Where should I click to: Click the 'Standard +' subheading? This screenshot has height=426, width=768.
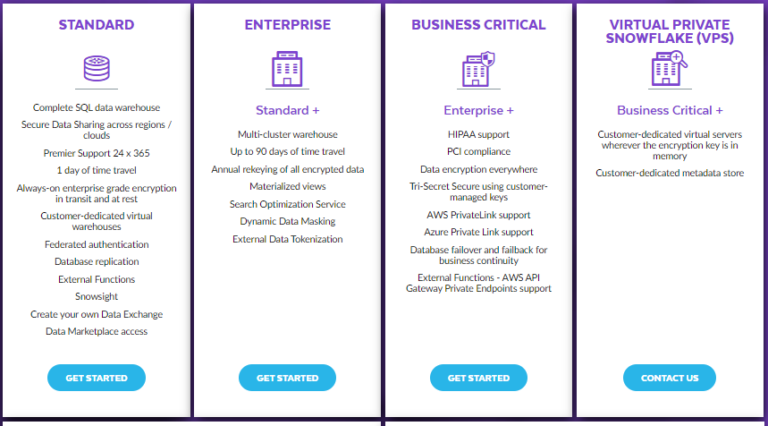[288, 111]
